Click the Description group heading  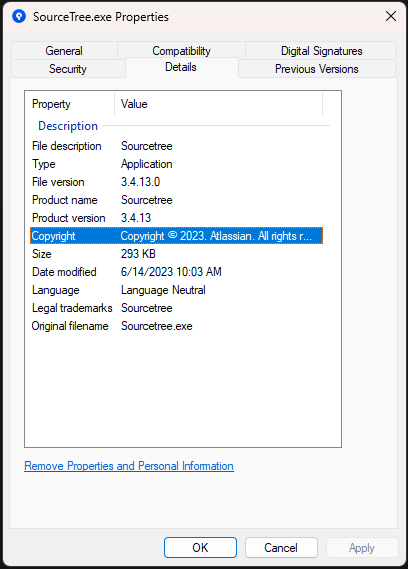click(x=68, y=126)
